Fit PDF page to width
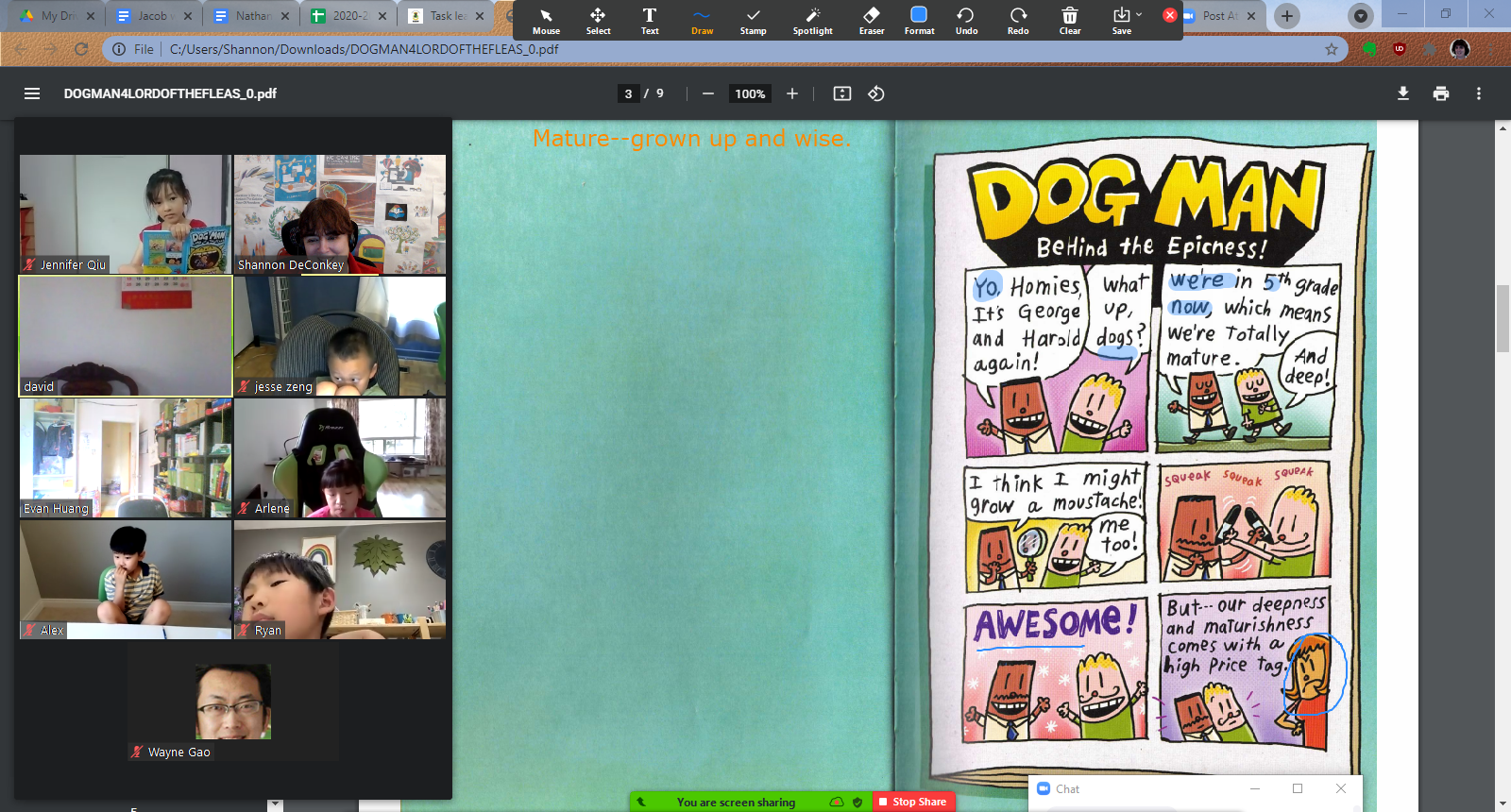 [842, 93]
